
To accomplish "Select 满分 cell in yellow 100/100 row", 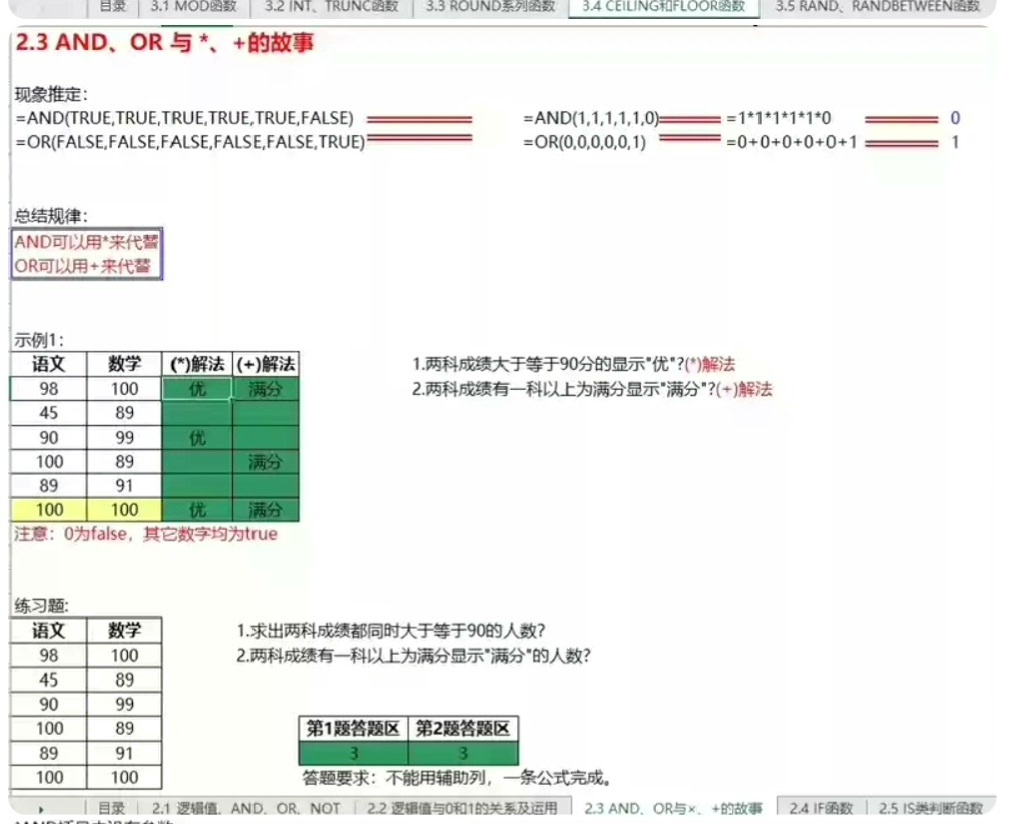I will point(266,510).
